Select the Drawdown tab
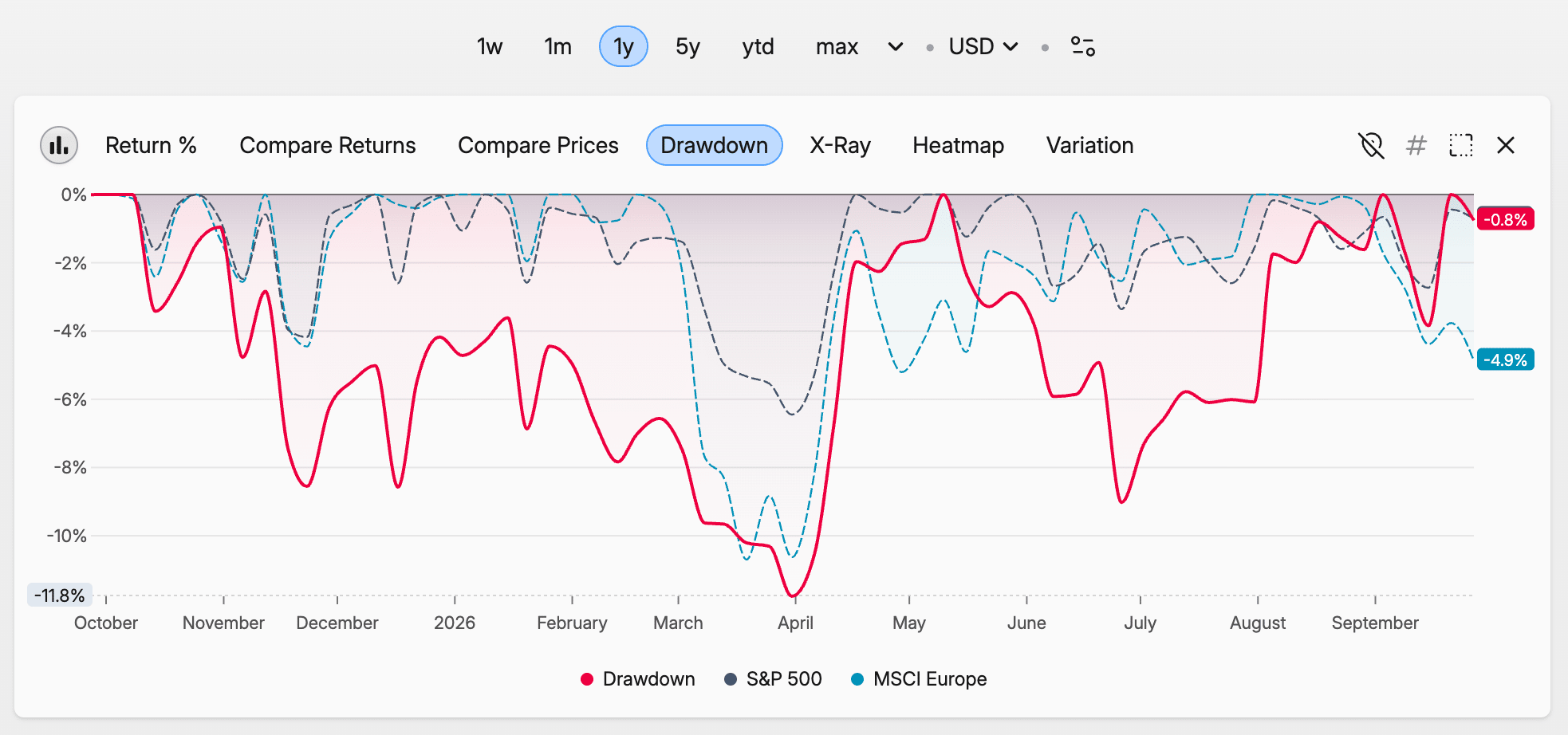Image resolution: width=1568 pixels, height=735 pixels. 714,145
